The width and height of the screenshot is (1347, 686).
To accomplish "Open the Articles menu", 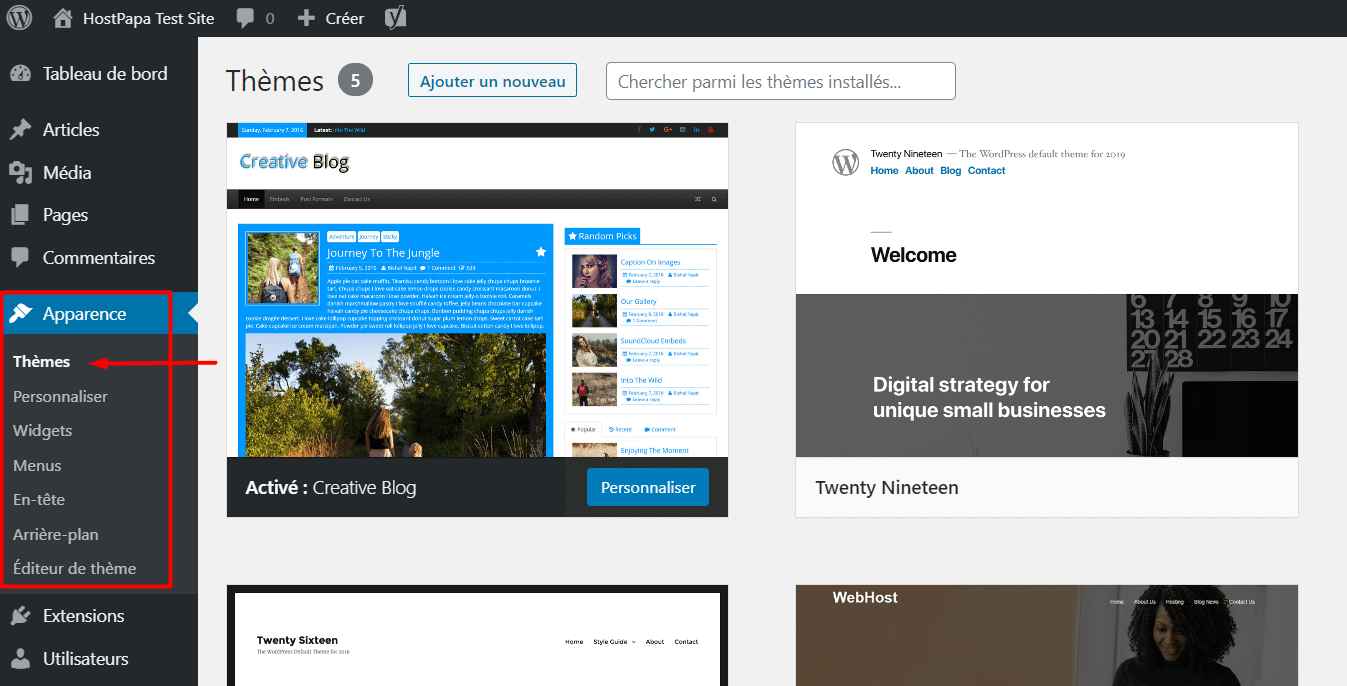I will 71,130.
